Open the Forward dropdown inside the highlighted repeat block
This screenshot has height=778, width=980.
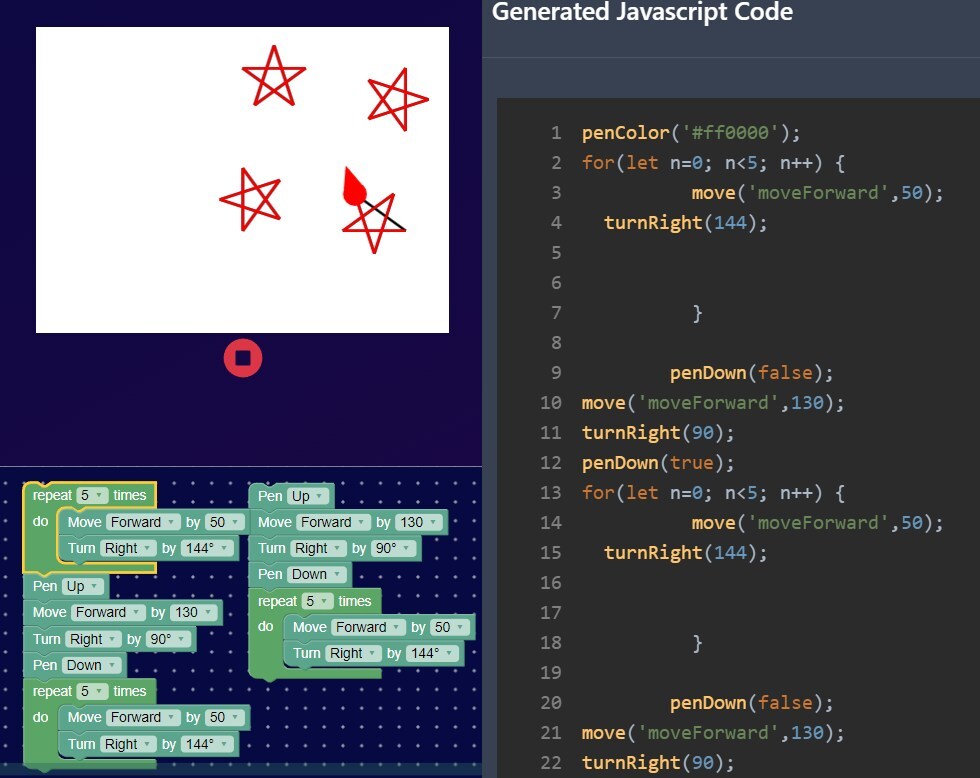pyautogui.click(x=144, y=522)
